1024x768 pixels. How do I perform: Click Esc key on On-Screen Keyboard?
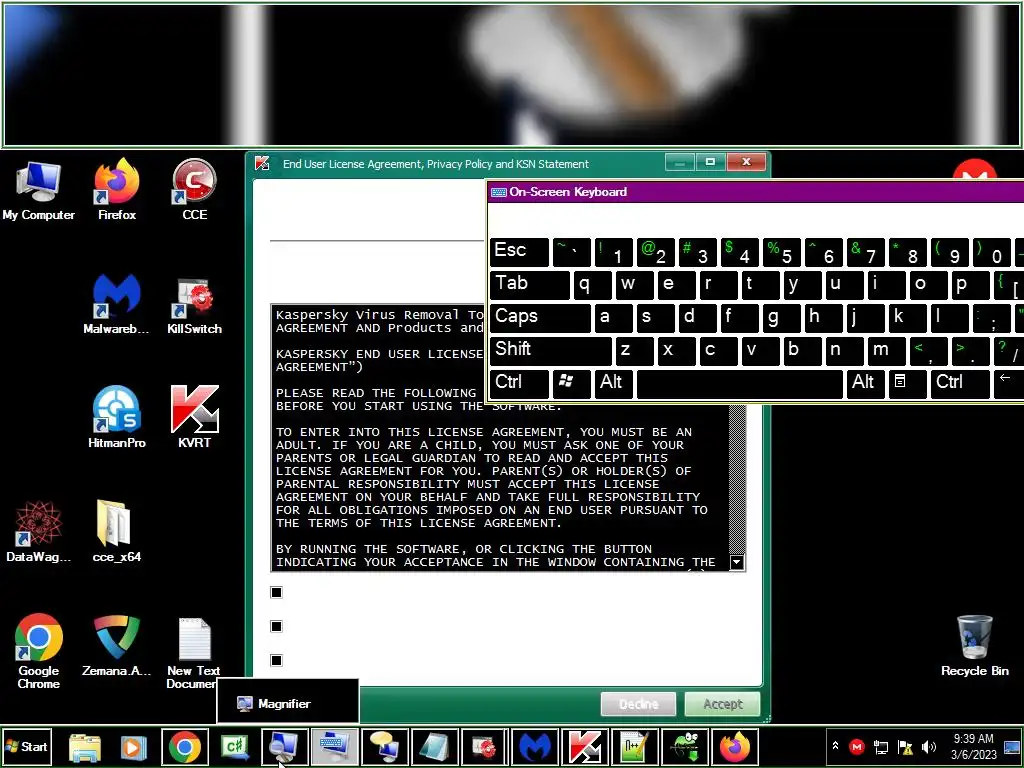tap(519, 251)
